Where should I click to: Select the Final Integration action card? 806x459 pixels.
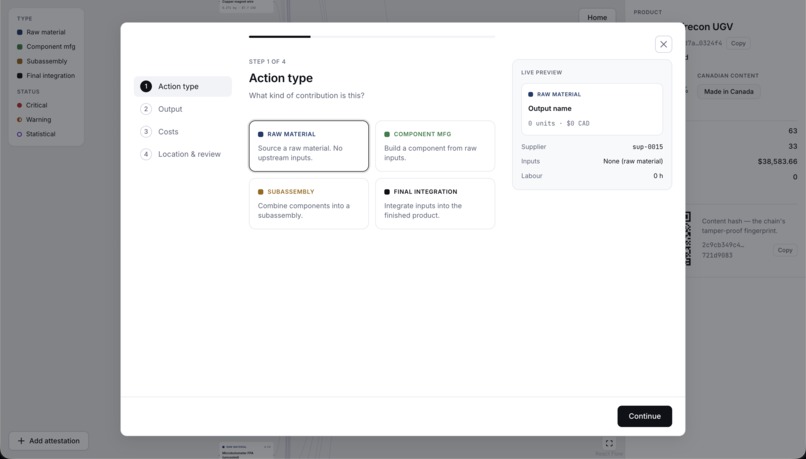[435, 204]
